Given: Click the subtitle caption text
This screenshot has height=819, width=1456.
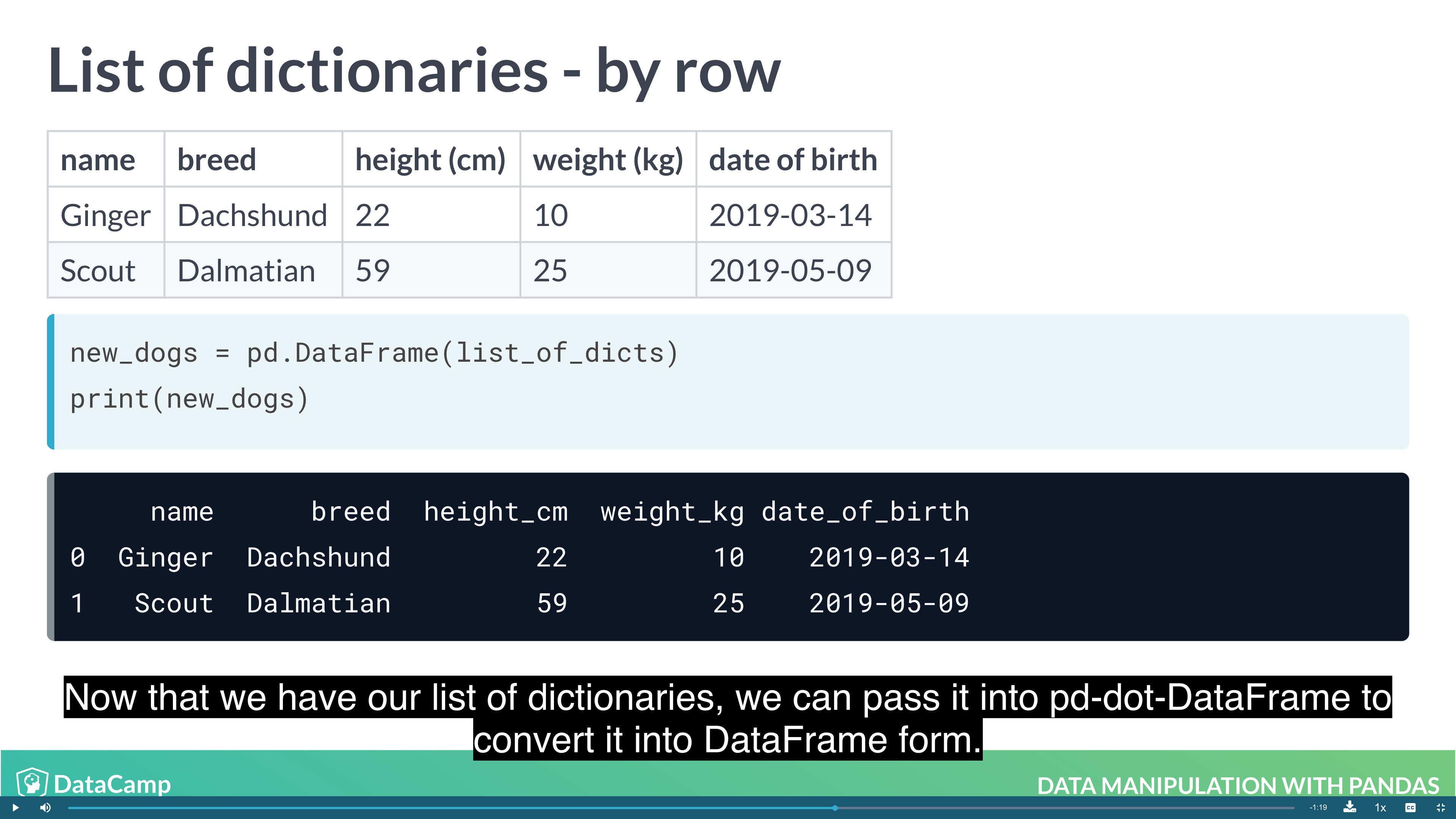Looking at the screenshot, I should tap(728, 719).
